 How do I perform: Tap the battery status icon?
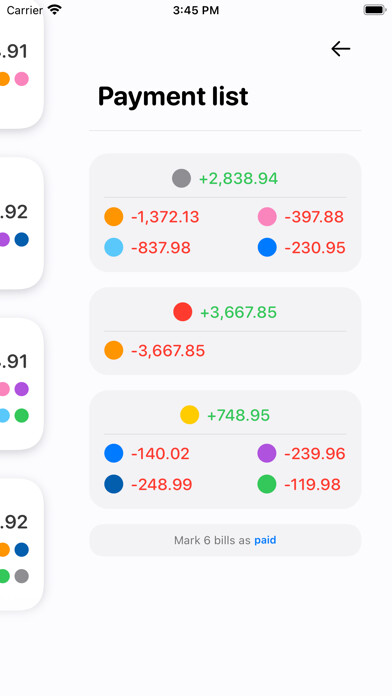pyautogui.click(x=375, y=10)
